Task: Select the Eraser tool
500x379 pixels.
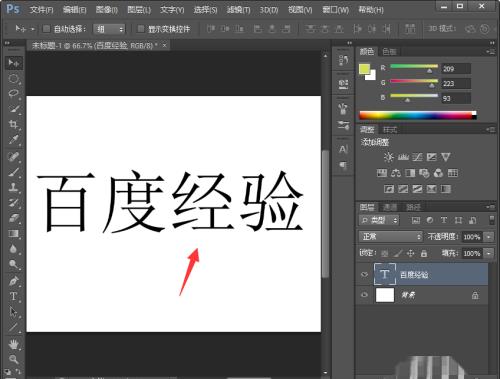Action: coord(13,218)
